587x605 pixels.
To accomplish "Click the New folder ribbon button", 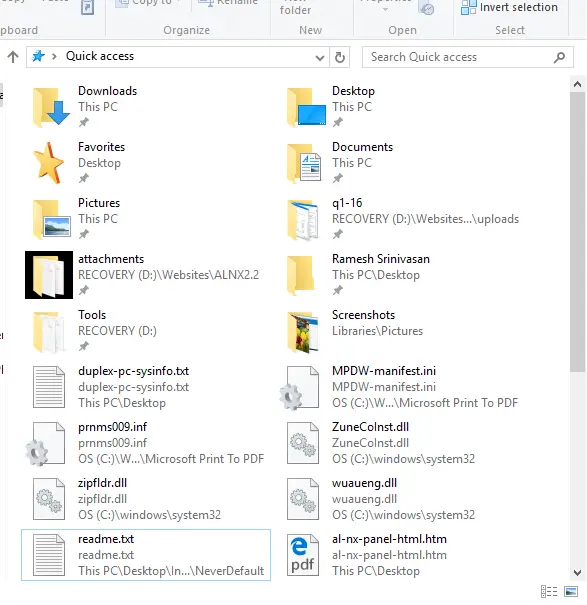I will pos(295,7).
